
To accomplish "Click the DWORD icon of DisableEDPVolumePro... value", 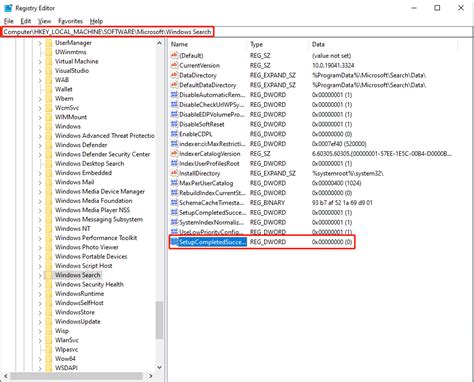I will (x=174, y=114).
